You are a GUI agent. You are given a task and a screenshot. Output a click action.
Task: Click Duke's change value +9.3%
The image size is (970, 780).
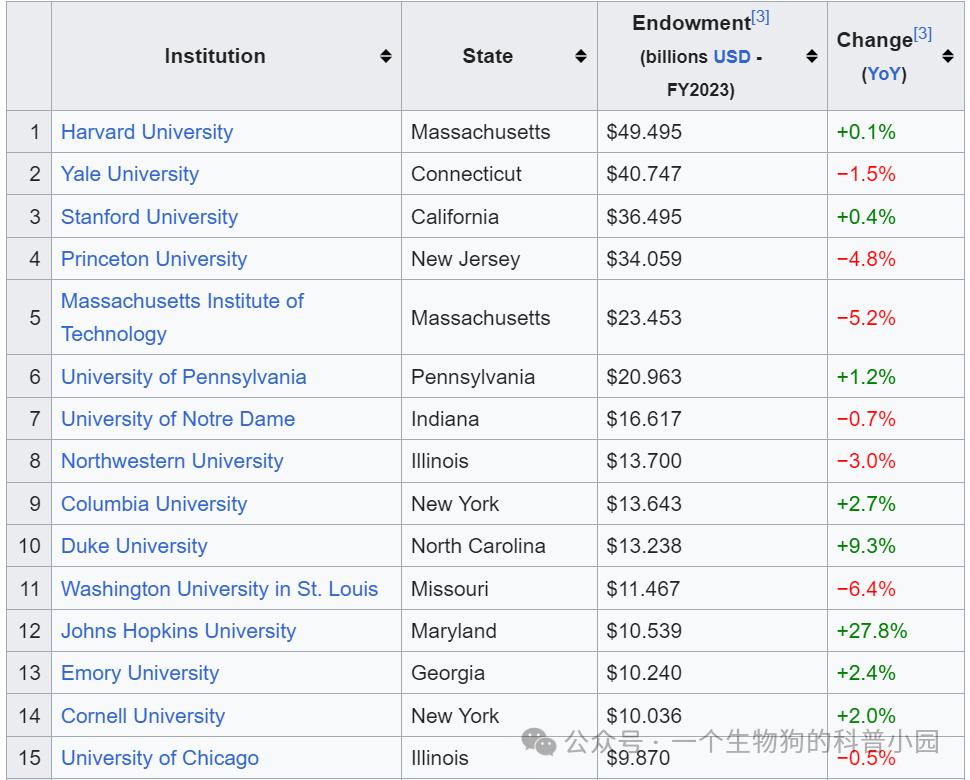pyautogui.click(x=866, y=546)
